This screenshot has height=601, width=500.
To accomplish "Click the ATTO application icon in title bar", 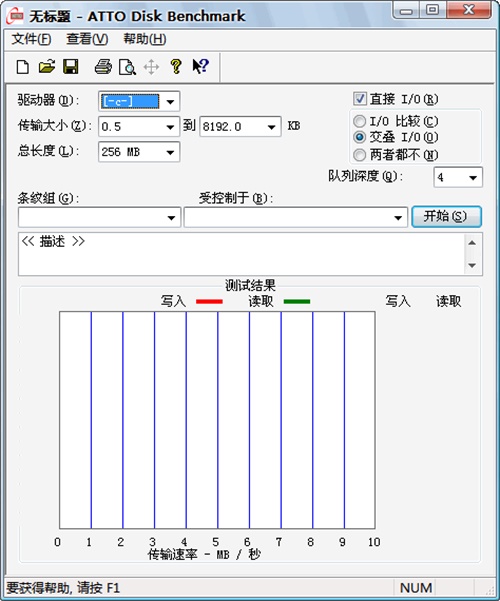I will (x=15, y=16).
